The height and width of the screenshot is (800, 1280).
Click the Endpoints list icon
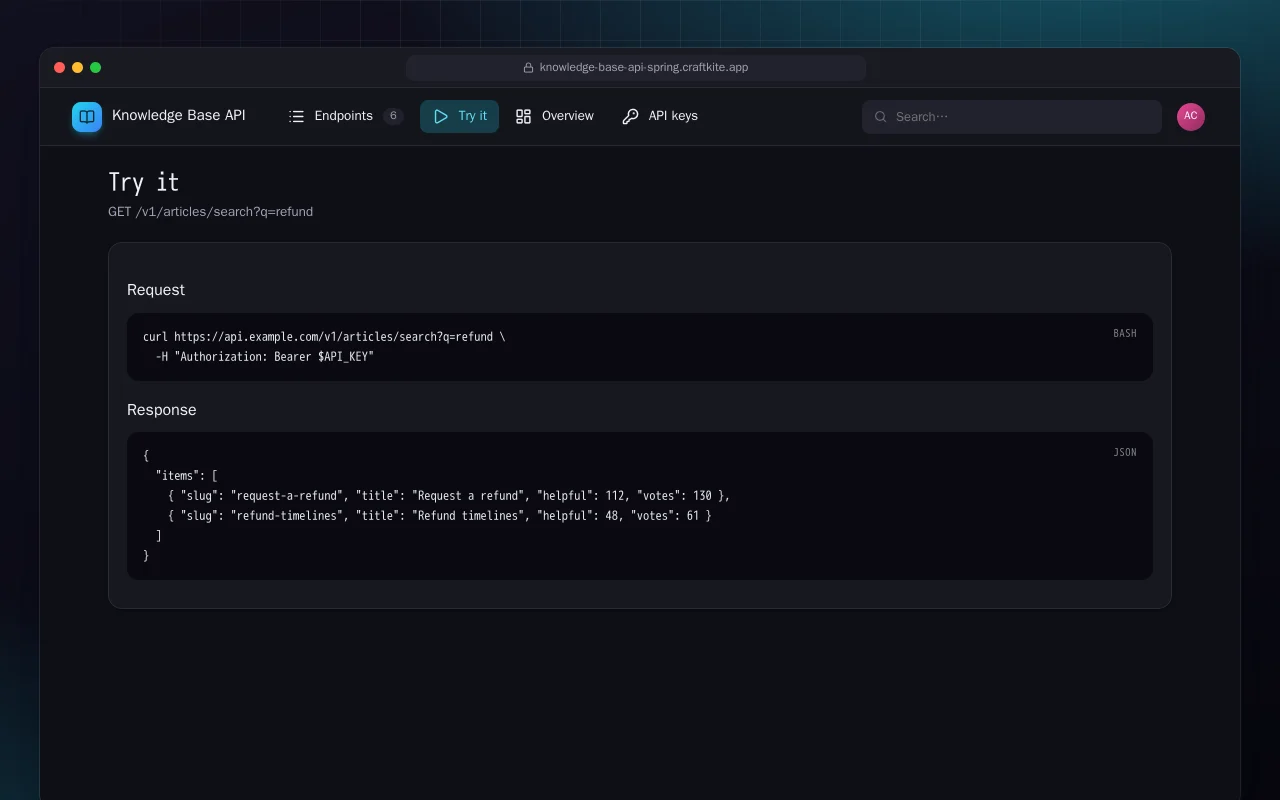(x=296, y=117)
